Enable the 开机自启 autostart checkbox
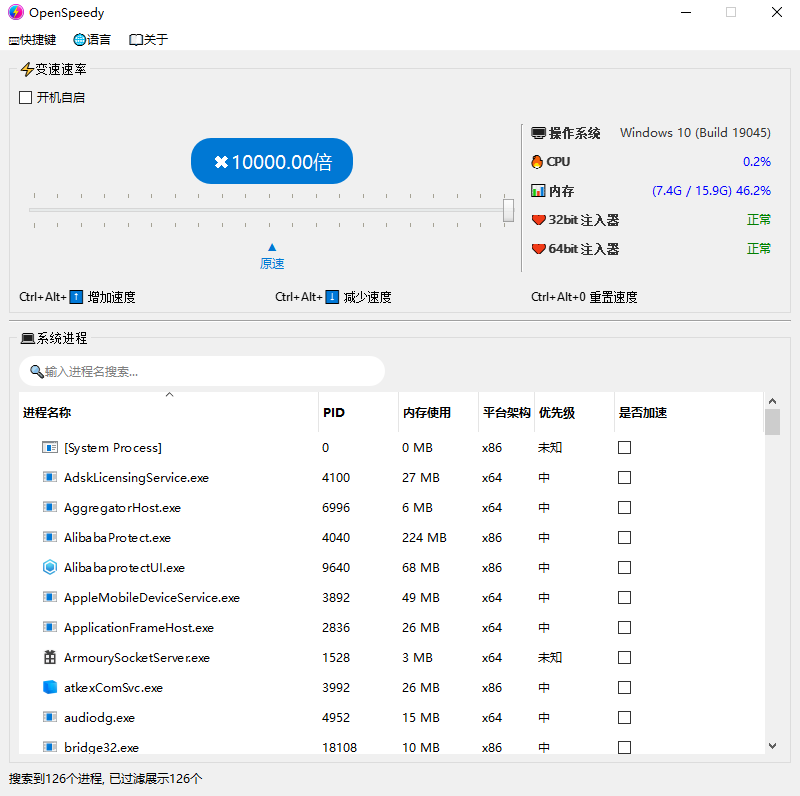This screenshot has width=800, height=796. coord(26,98)
